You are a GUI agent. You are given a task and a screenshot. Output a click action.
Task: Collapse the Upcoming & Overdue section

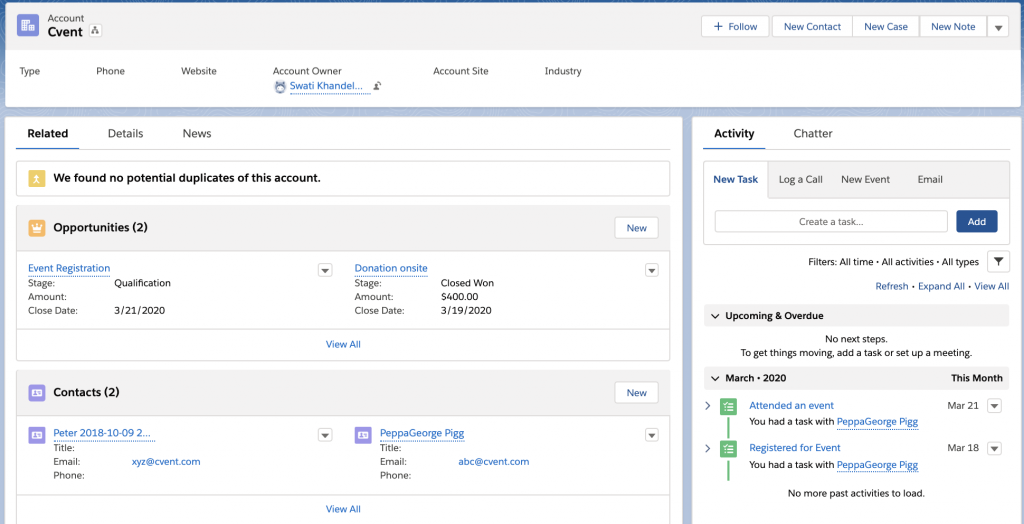(715, 316)
